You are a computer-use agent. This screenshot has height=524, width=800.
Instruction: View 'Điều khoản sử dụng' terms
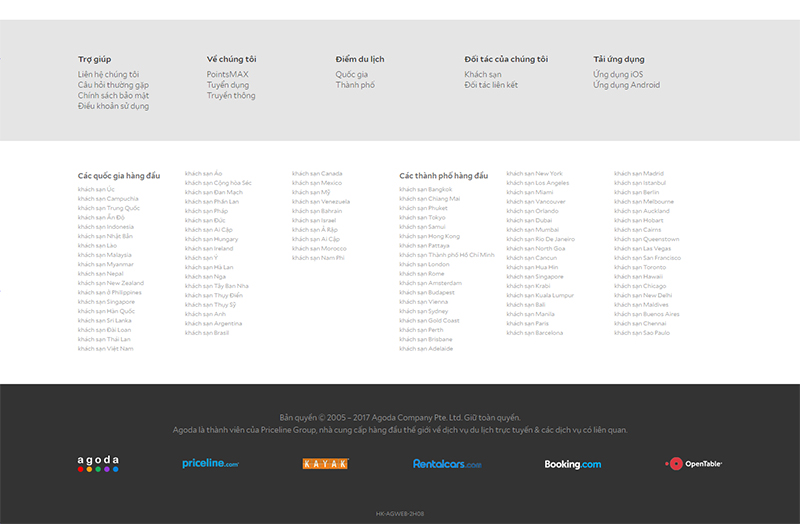(x=113, y=106)
